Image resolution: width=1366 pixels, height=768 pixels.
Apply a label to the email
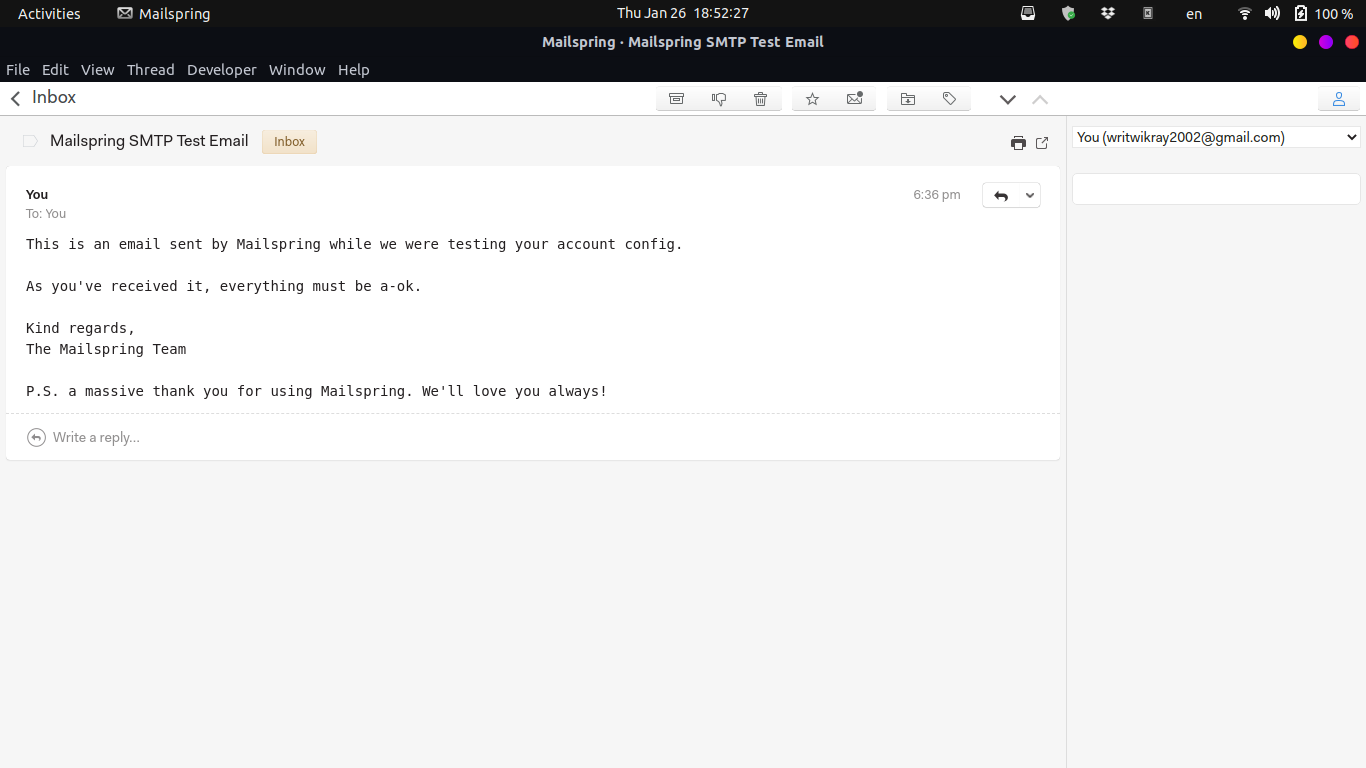949,98
